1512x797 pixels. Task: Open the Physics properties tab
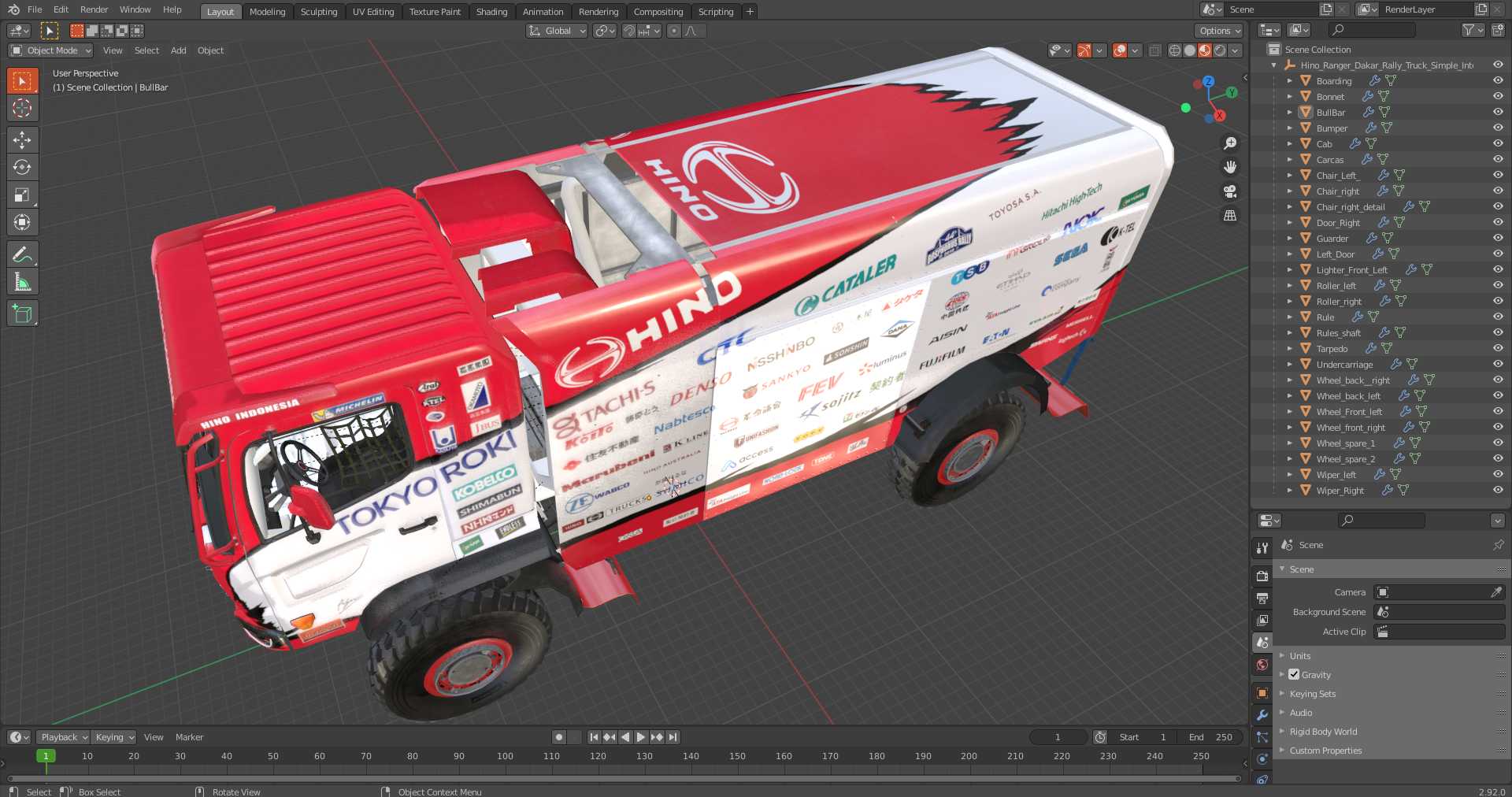(1262, 759)
